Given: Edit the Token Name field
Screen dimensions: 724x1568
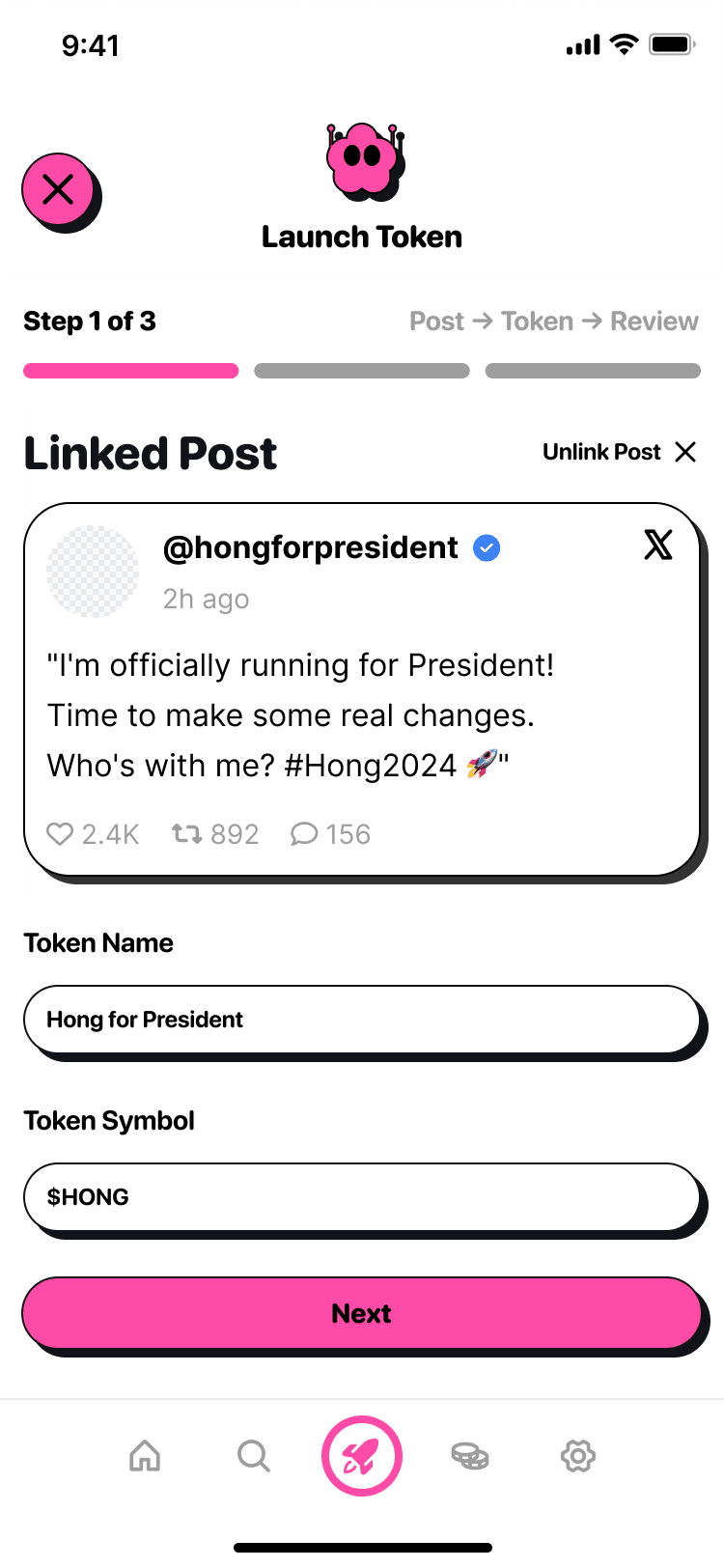Looking at the screenshot, I should point(361,1020).
